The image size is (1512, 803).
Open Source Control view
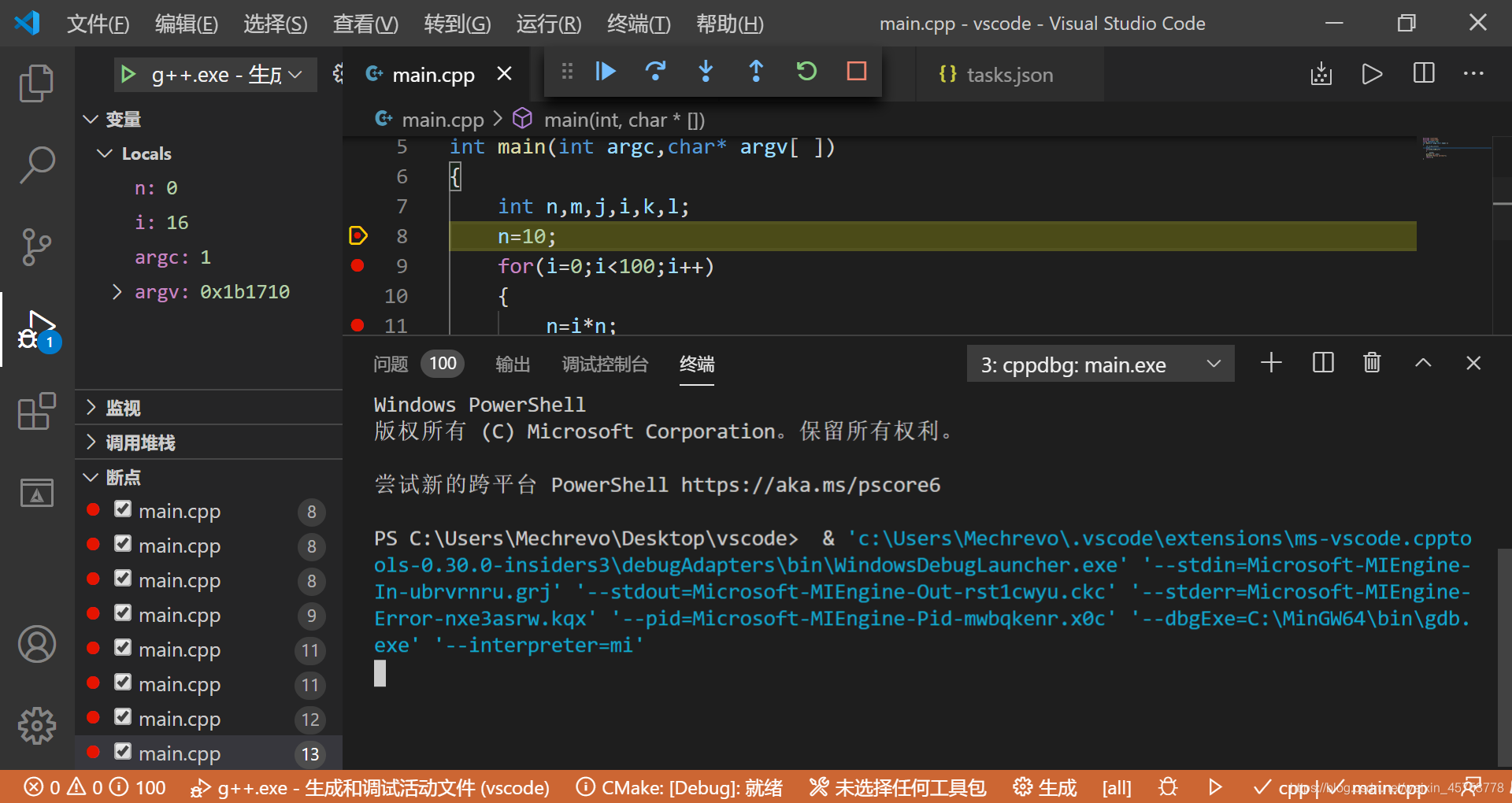click(36, 246)
